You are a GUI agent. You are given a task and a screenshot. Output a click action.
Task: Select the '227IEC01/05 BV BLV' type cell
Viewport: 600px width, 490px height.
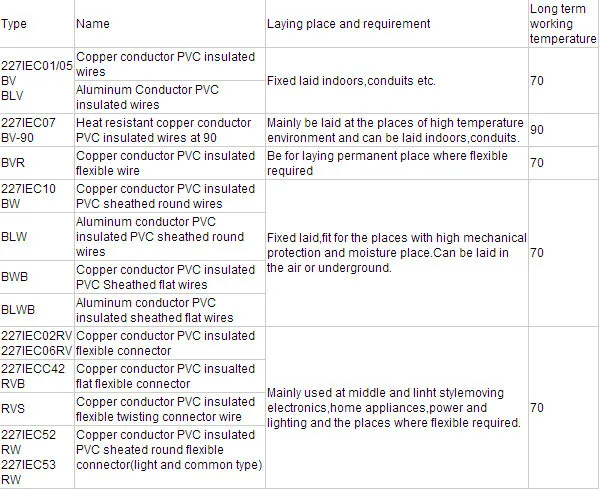point(37,81)
